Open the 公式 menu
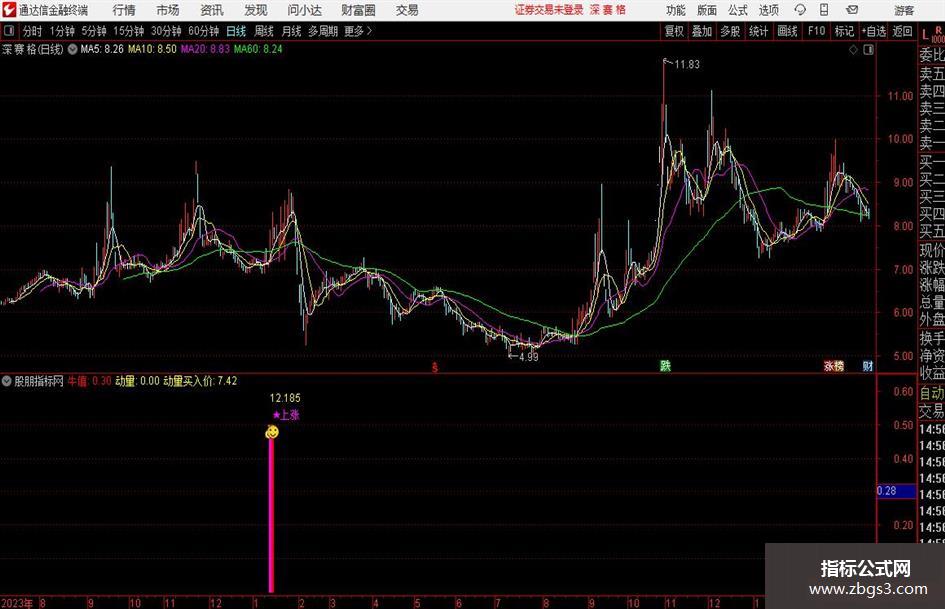This screenshot has width=945, height=609. 738,10
